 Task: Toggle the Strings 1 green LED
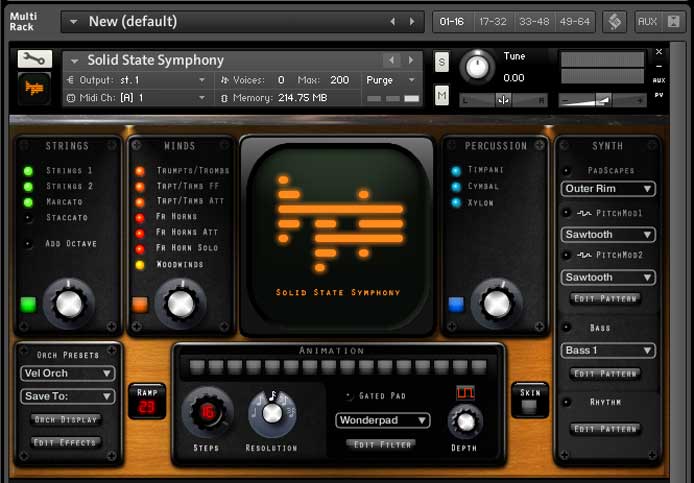pyautogui.click(x=28, y=171)
